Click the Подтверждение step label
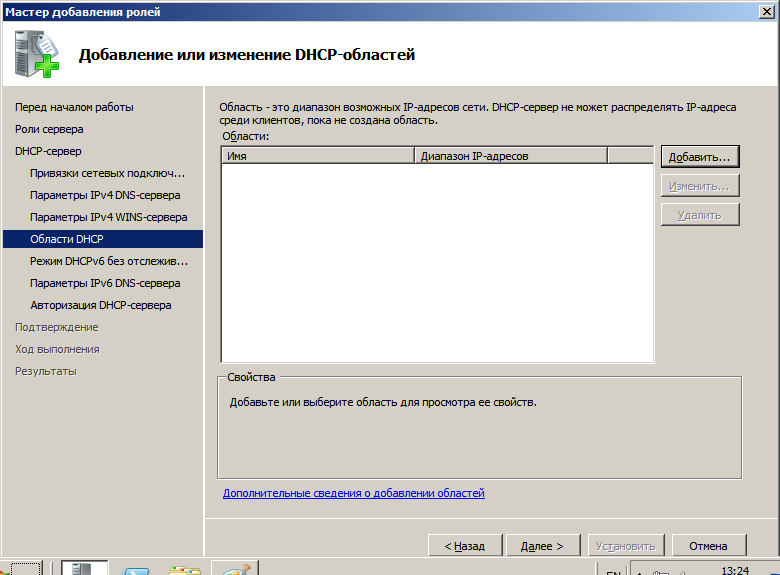The image size is (780, 575). coord(57,327)
